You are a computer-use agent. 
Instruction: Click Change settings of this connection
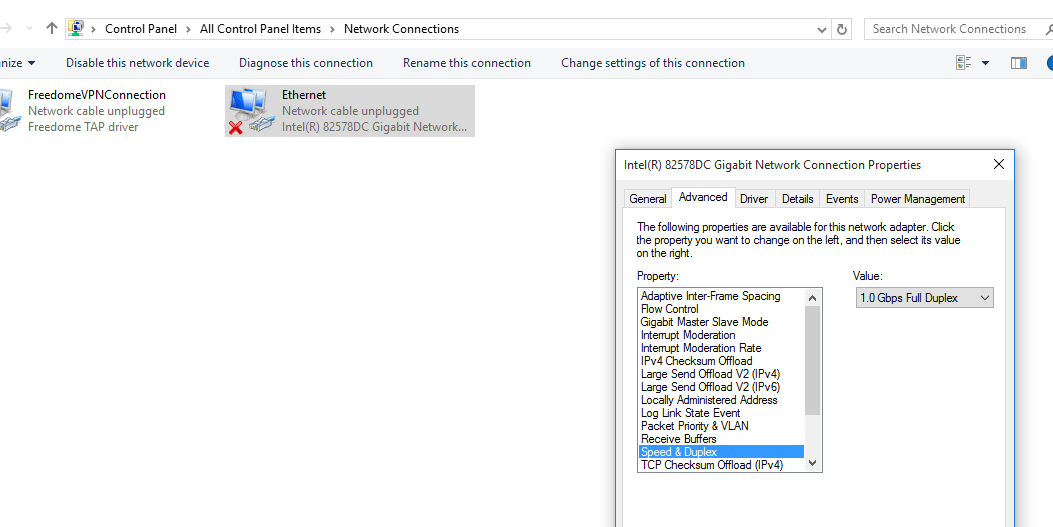(653, 63)
